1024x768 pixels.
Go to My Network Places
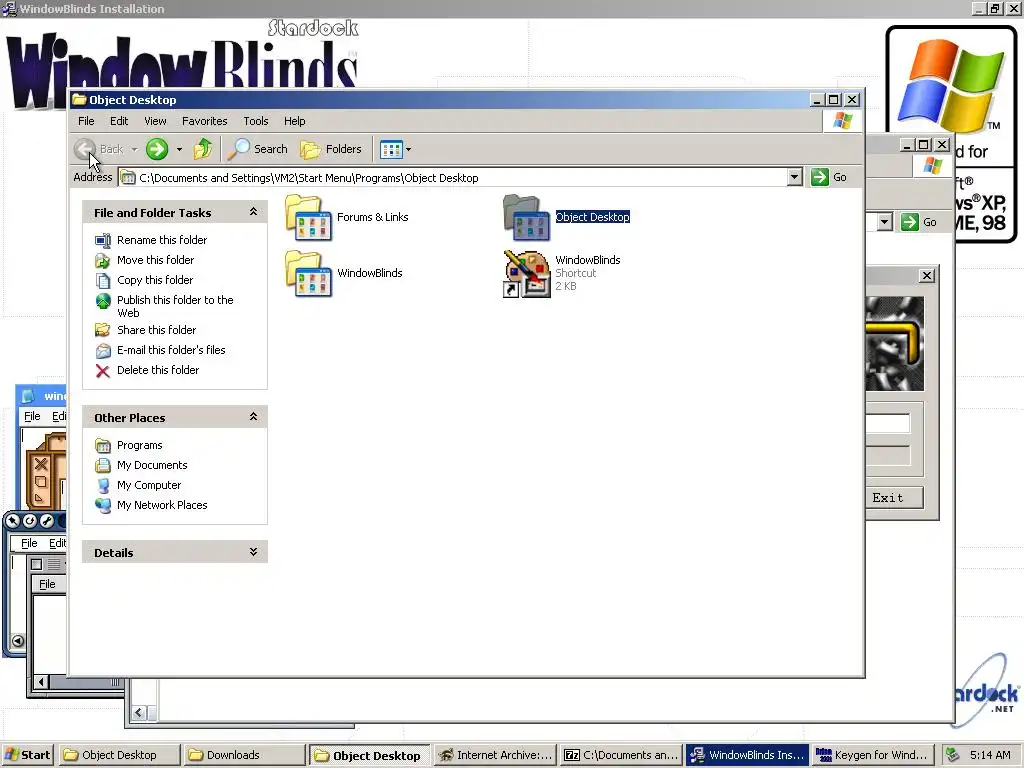click(x=162, y=505)
